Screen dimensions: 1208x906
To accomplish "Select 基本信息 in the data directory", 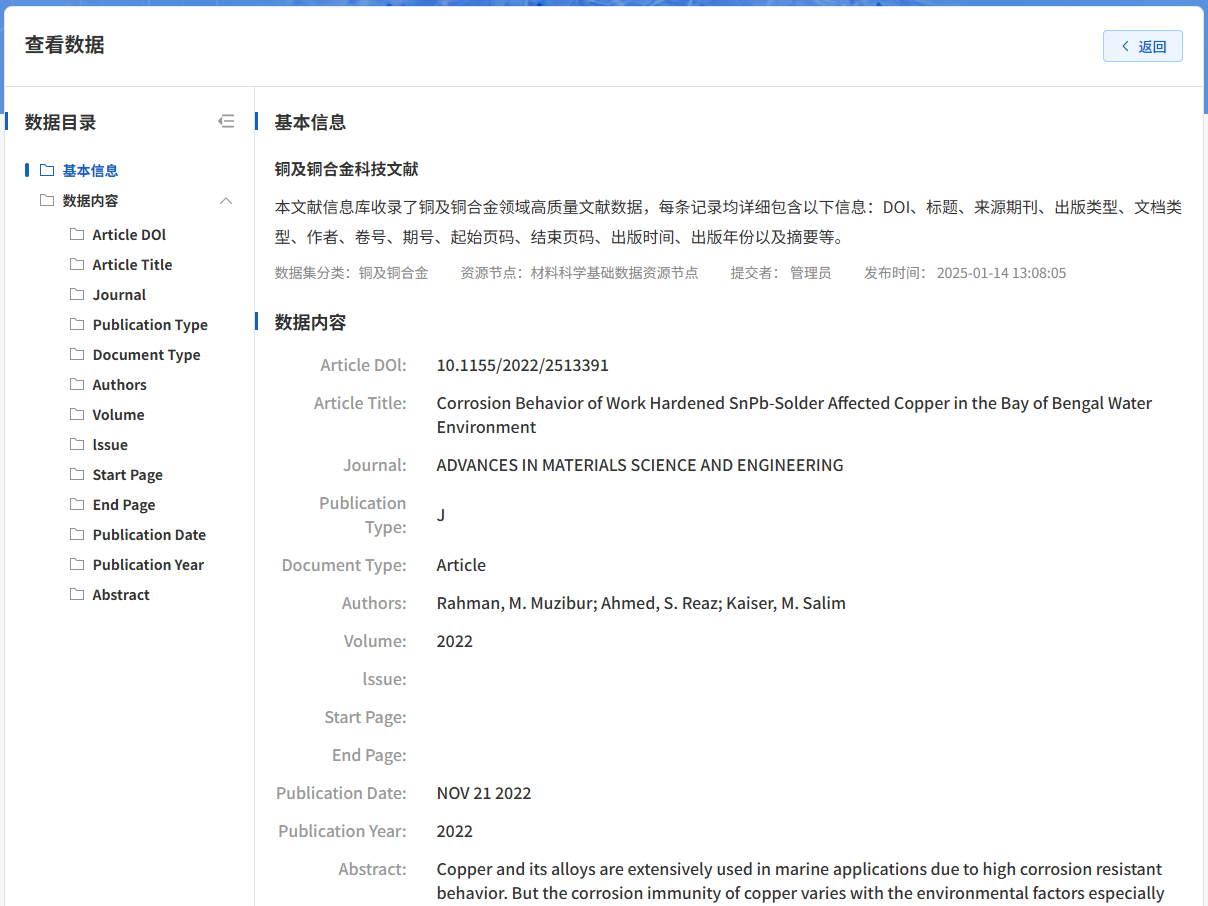I will (x=90, y=171).
